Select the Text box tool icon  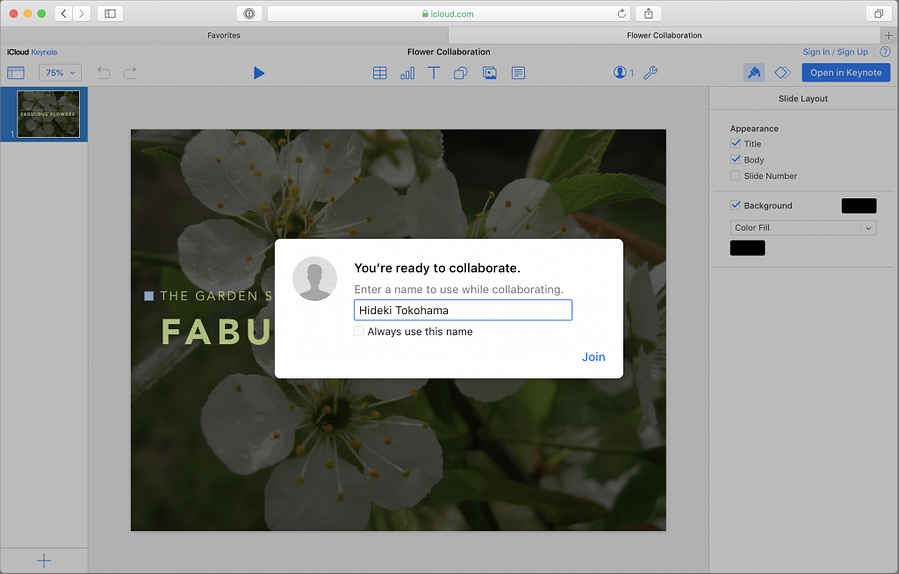(x=434, y=73)
